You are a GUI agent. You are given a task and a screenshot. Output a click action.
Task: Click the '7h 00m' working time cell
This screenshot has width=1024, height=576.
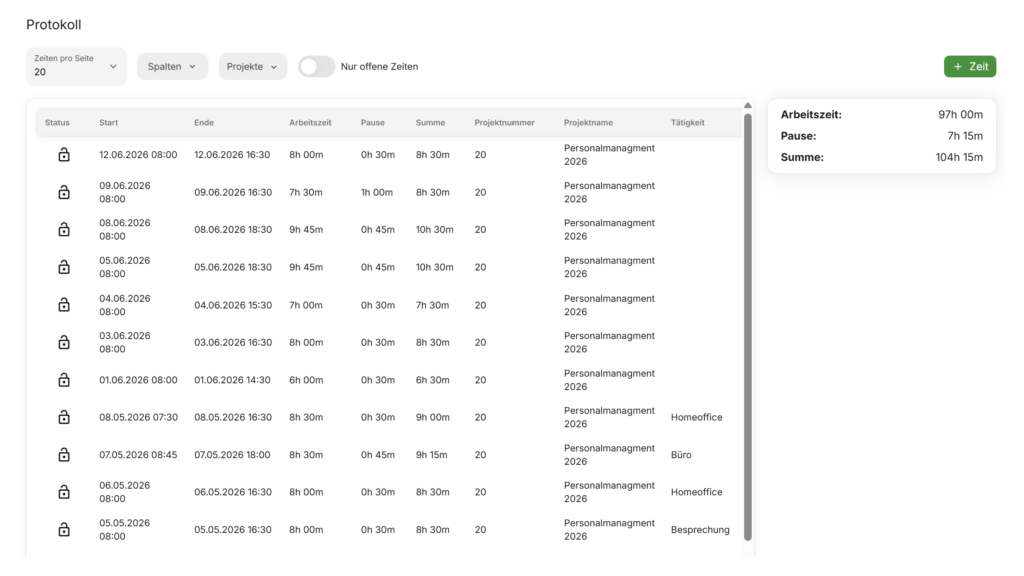point(306,305)
